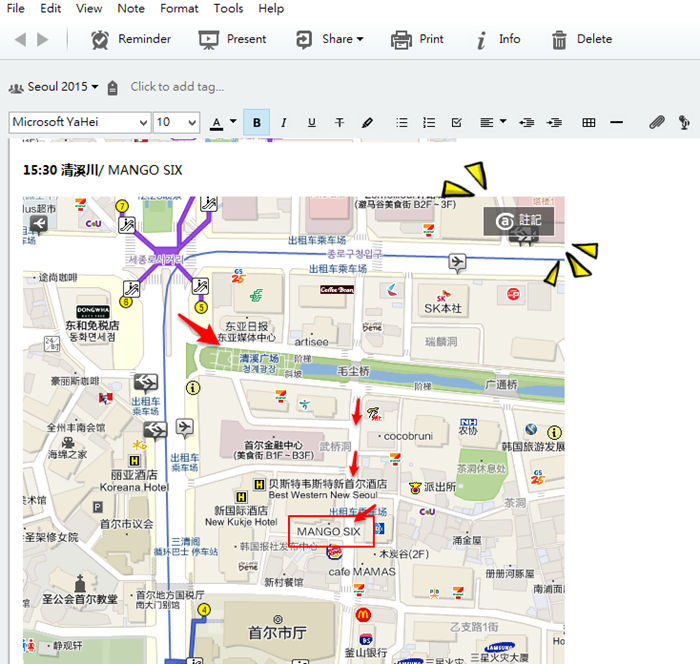Screen dimensions: 700x664
Task: Attach a file with paperclip icon
Action: (x=657, y=122)
